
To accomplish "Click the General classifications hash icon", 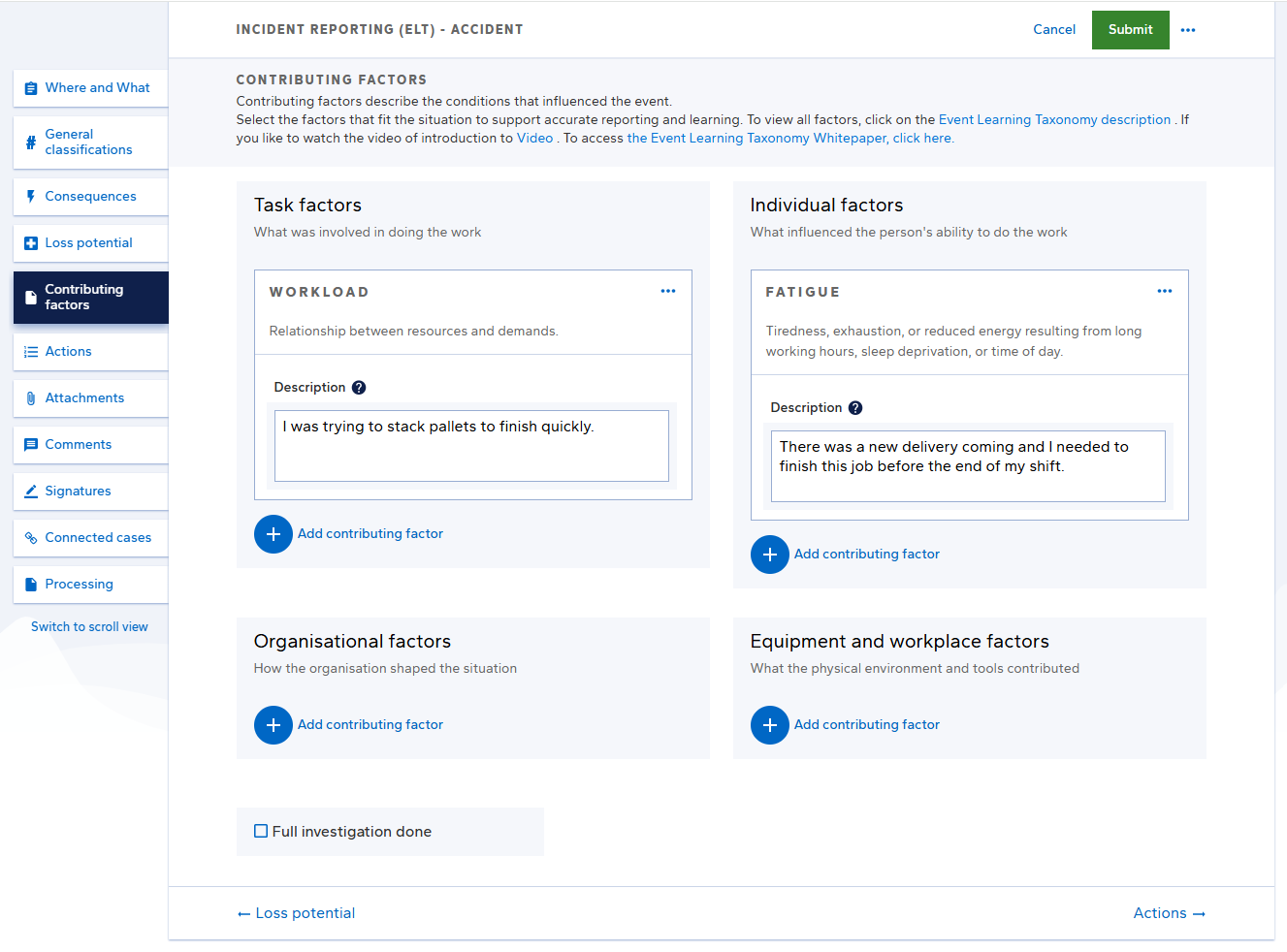I will (30, 142).
